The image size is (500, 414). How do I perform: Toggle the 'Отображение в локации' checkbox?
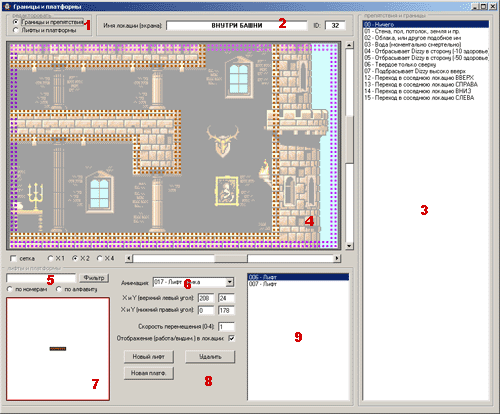tap(231, 338)
